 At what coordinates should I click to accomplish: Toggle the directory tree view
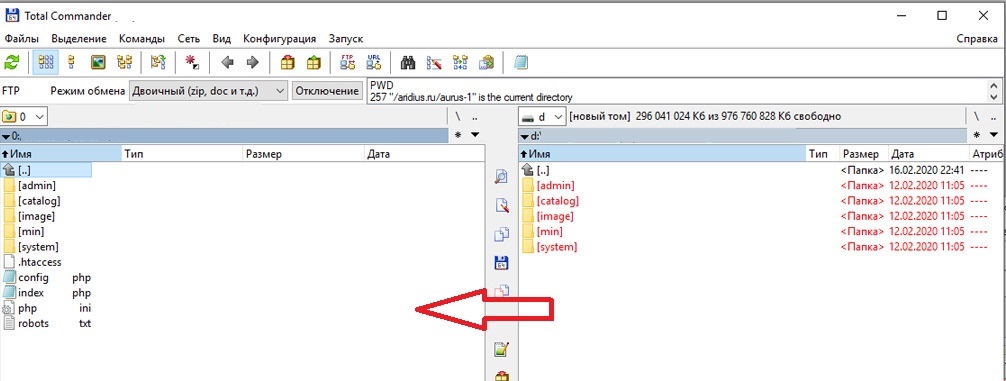coord(124,62)
